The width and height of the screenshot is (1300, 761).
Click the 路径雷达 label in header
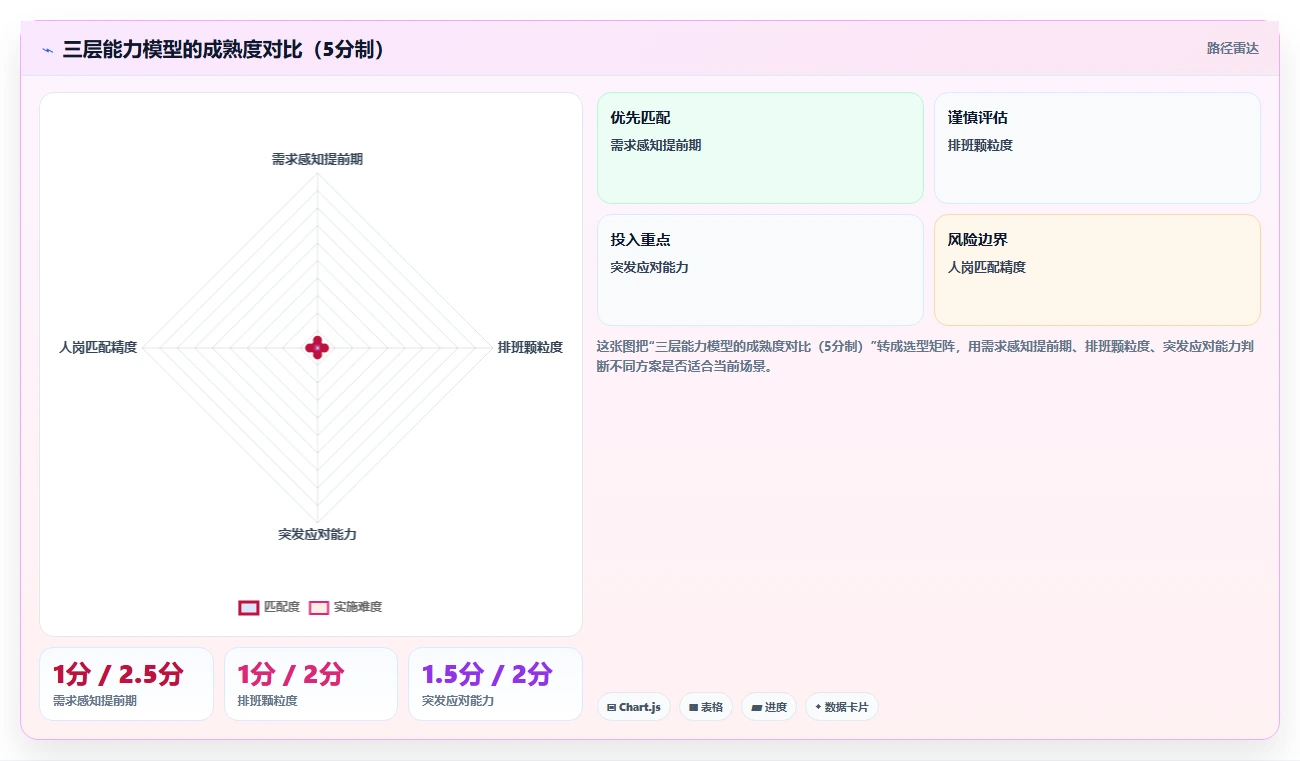point(1233,48)
